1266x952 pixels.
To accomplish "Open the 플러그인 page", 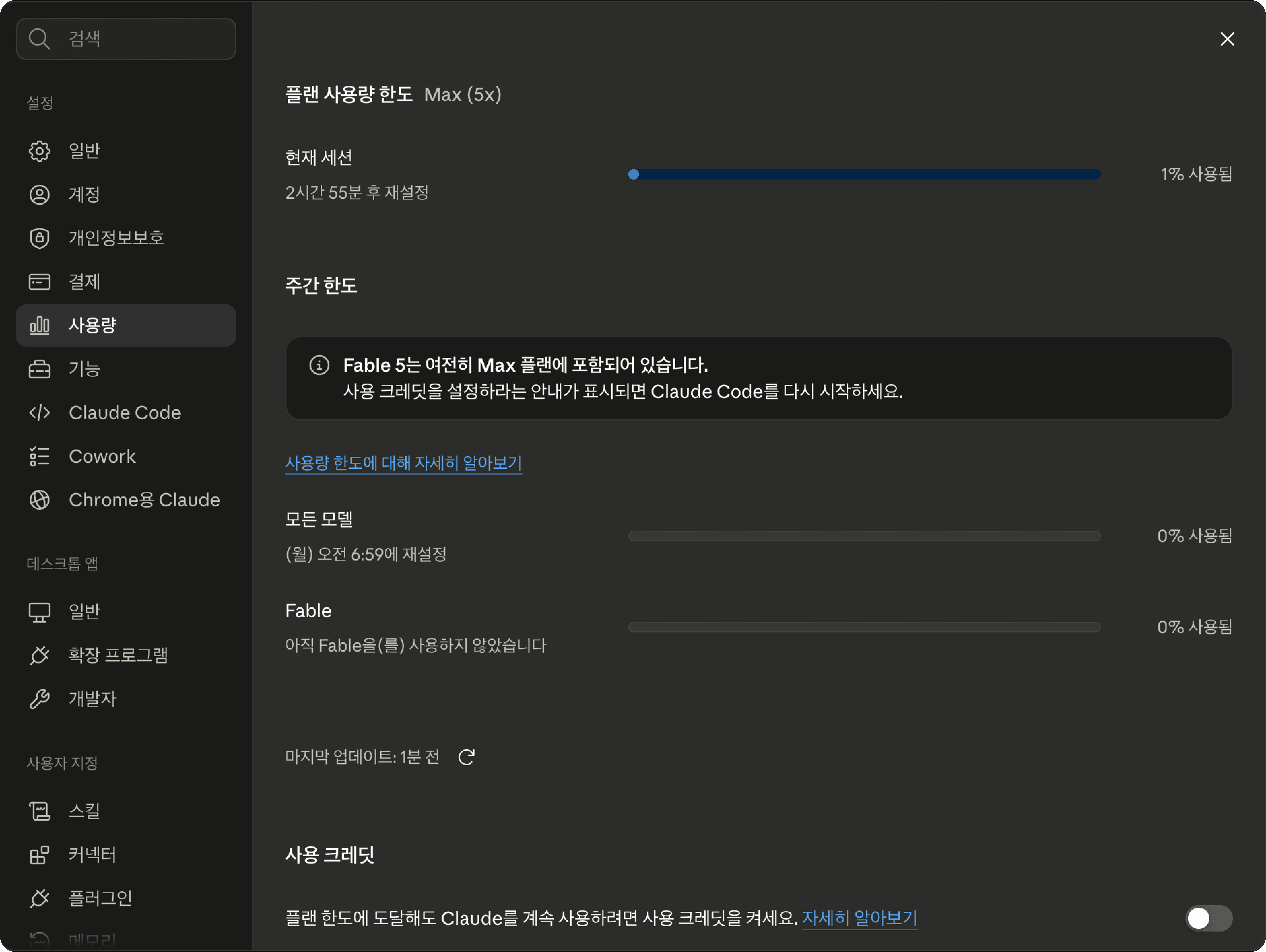I will click(126, 898).
